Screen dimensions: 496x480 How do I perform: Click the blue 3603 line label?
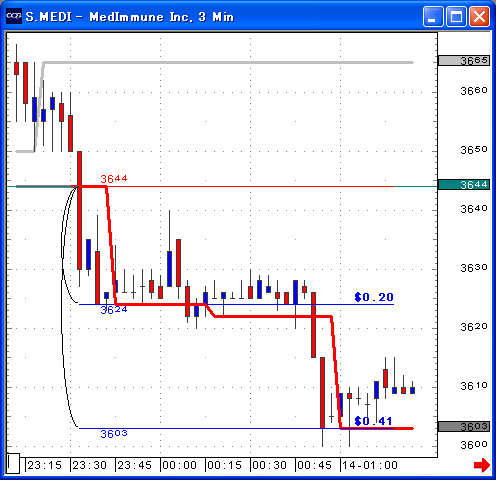point(114,434)
